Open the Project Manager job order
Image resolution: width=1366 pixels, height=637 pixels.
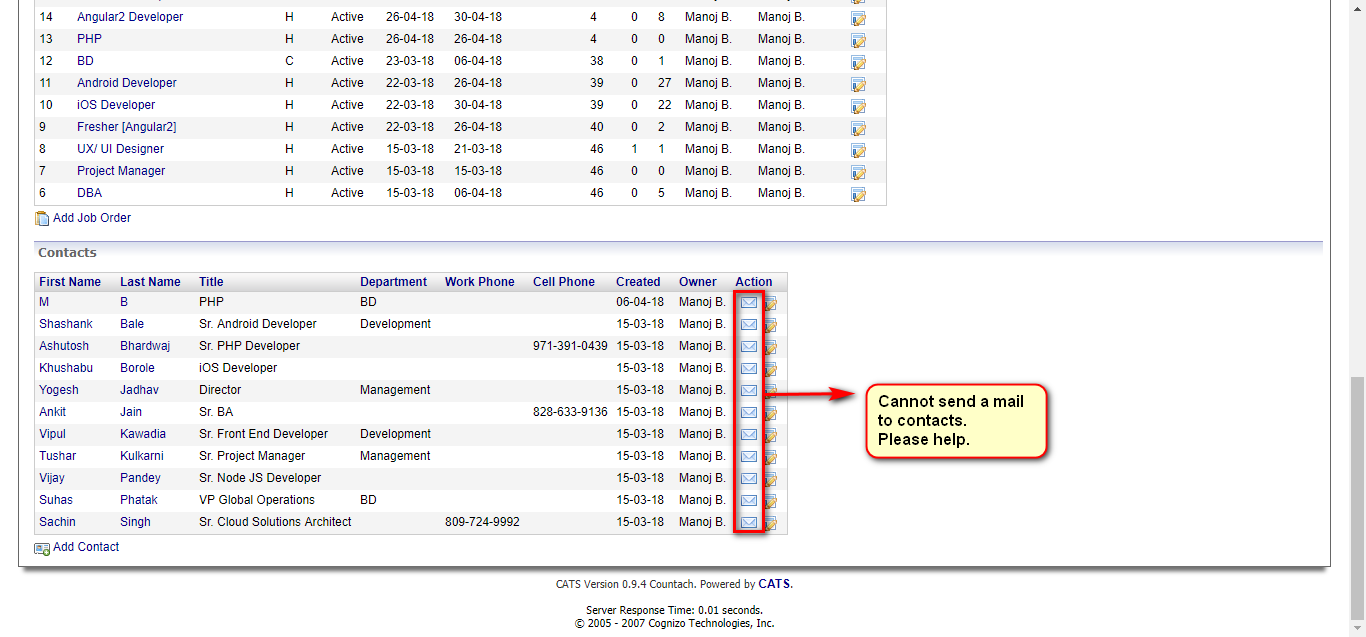[x=121, y=171]
